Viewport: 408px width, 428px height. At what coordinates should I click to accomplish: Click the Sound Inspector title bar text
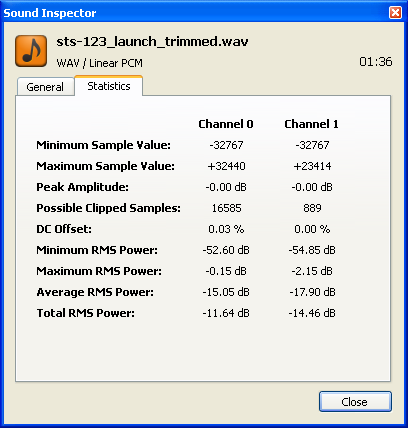tap(50, 13)
